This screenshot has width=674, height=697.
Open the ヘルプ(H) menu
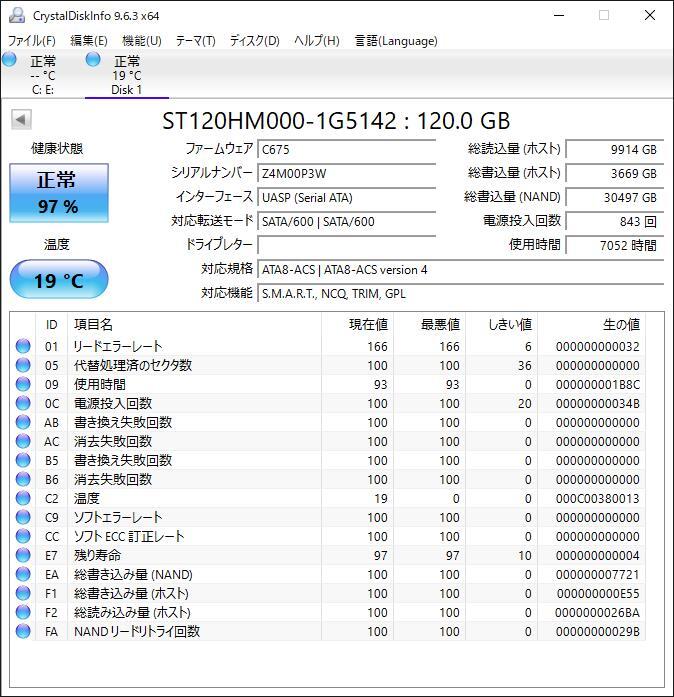(x=317, y=41)
